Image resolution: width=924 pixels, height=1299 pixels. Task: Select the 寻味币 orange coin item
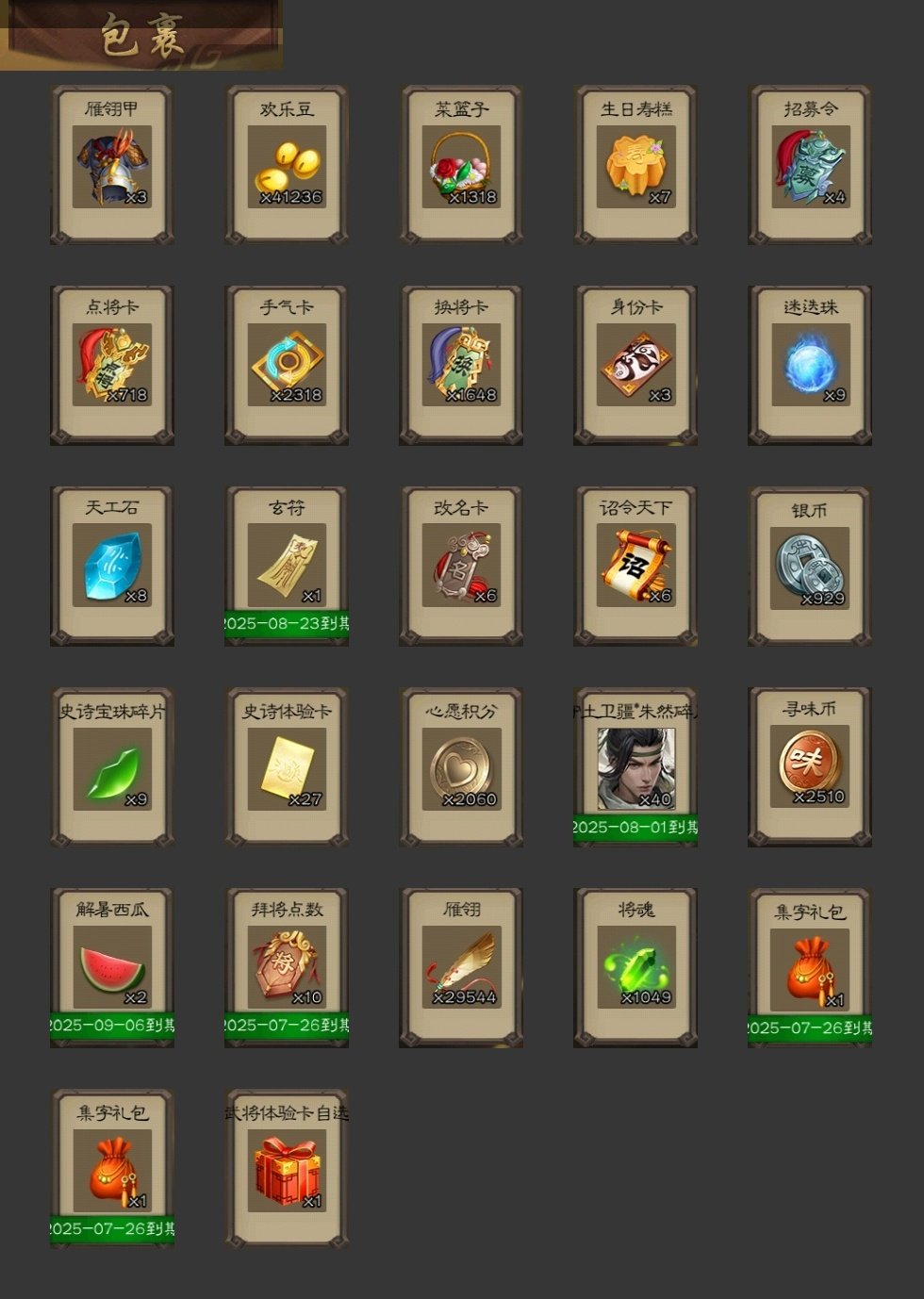click(x=810, y=766)
